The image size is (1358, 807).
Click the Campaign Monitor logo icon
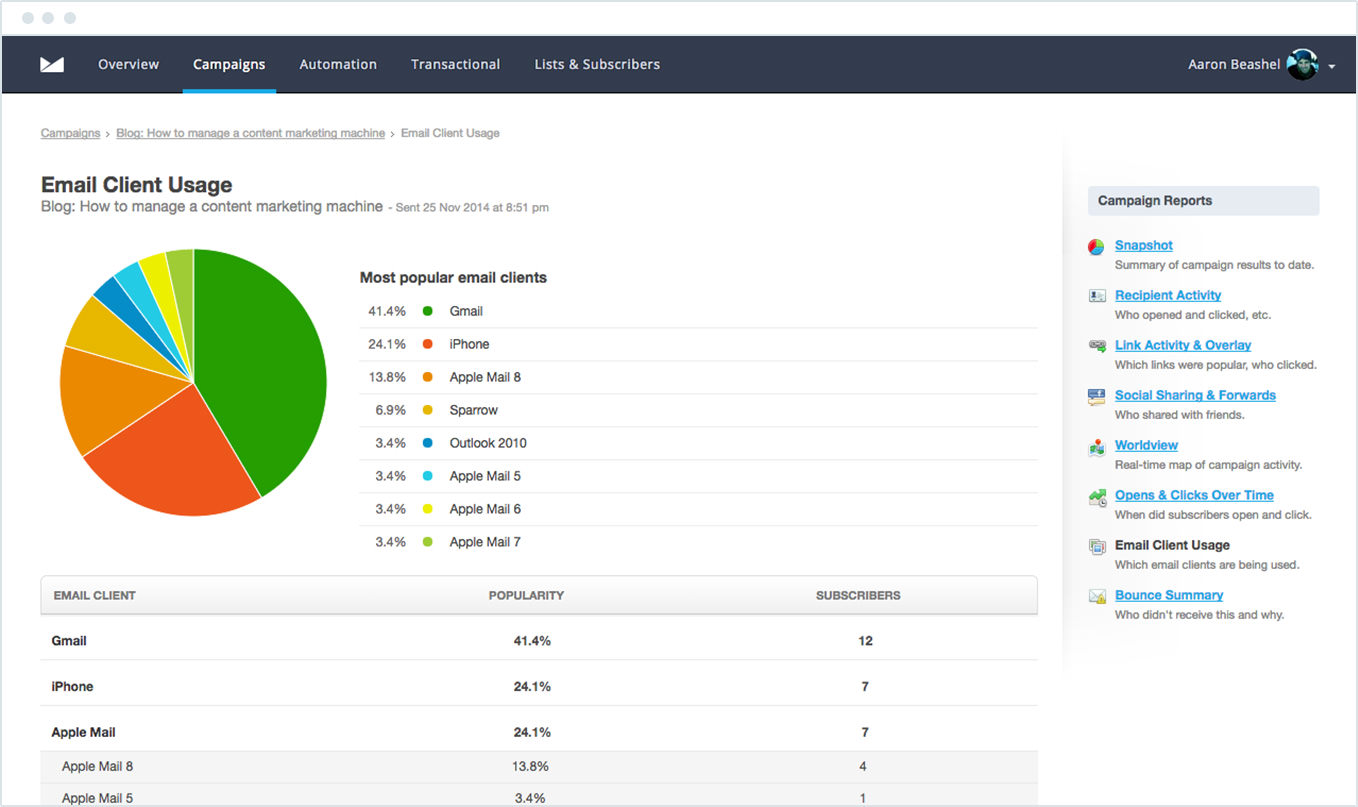[x=51, y=64]
